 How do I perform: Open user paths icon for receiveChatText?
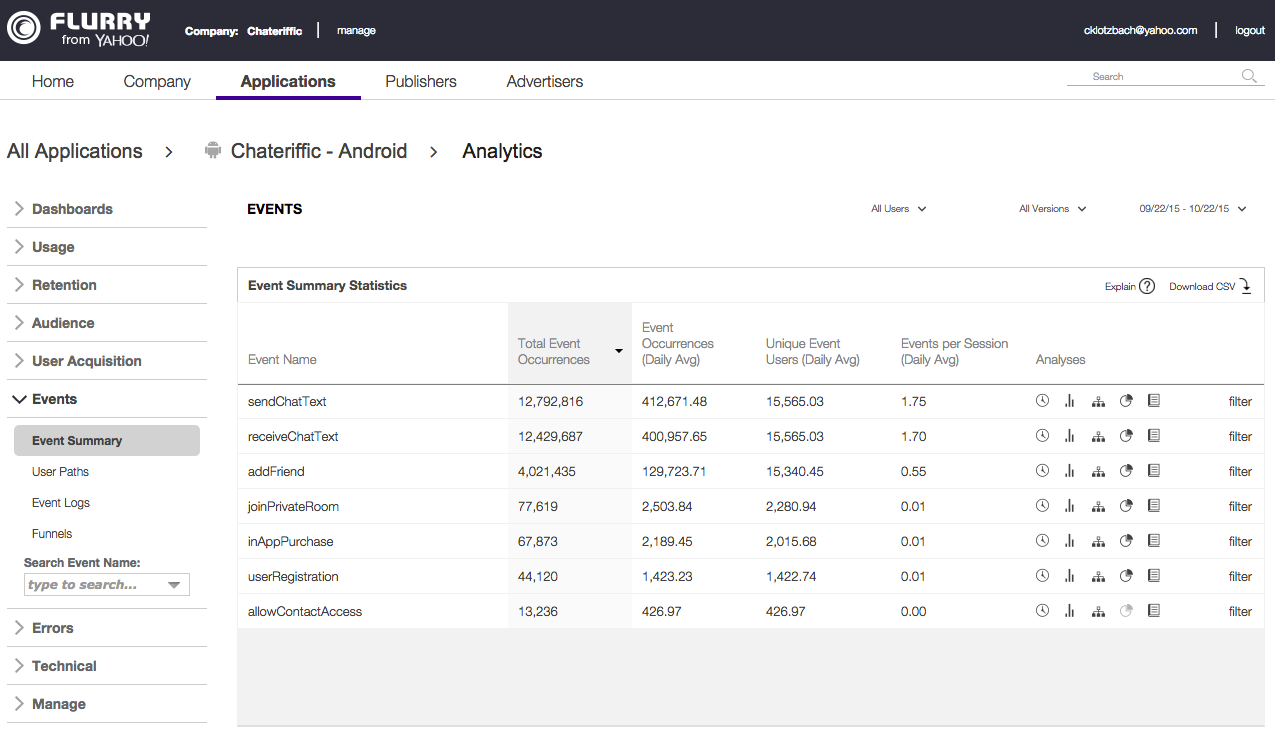pyautogui.click(x=1098, y=435)
